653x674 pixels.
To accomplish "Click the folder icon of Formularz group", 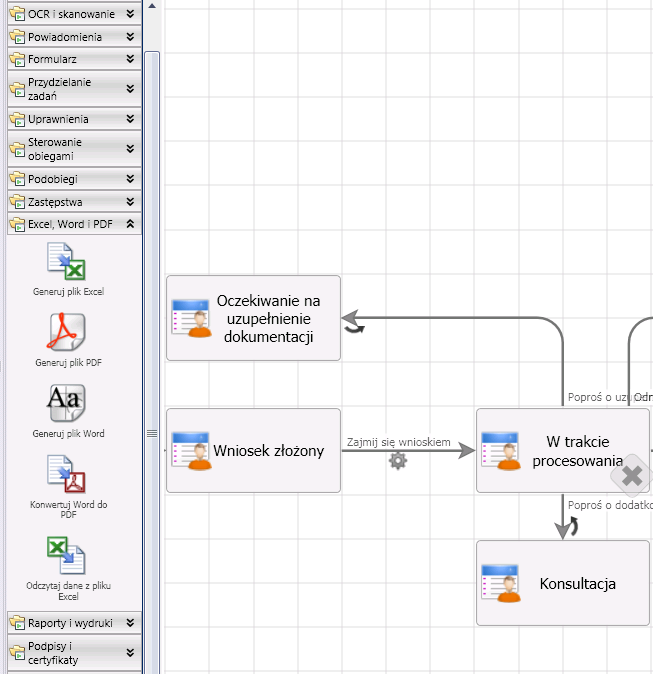I will (17, 59).
